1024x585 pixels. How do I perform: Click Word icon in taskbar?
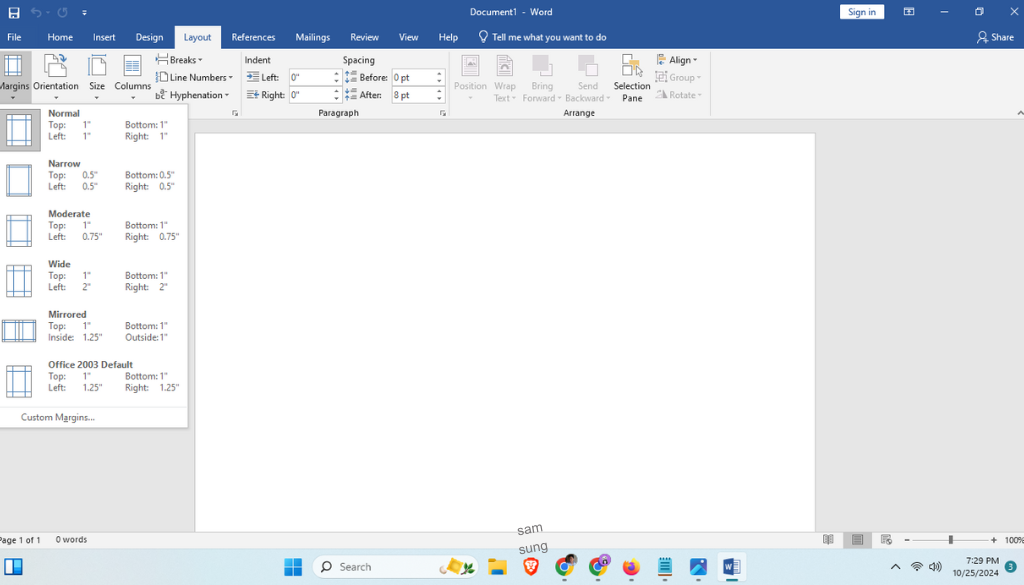pyautogui.click(x=731, y=567)
